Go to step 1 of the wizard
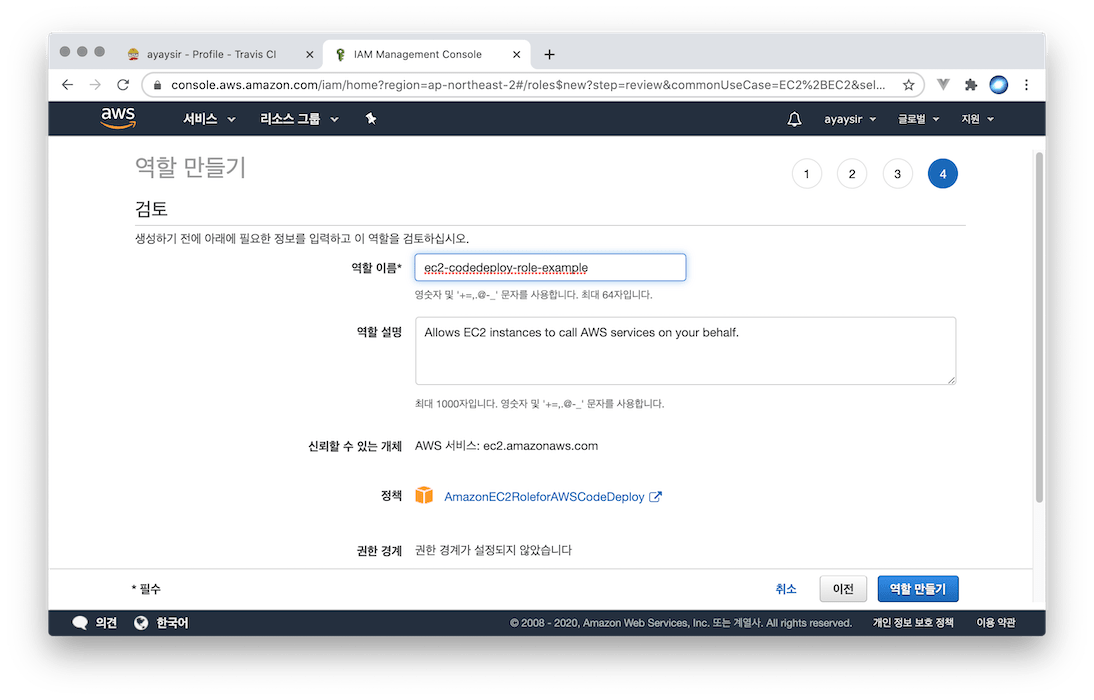The width and height of the screenshot is (1094, 700). click(x=806, y=174)
